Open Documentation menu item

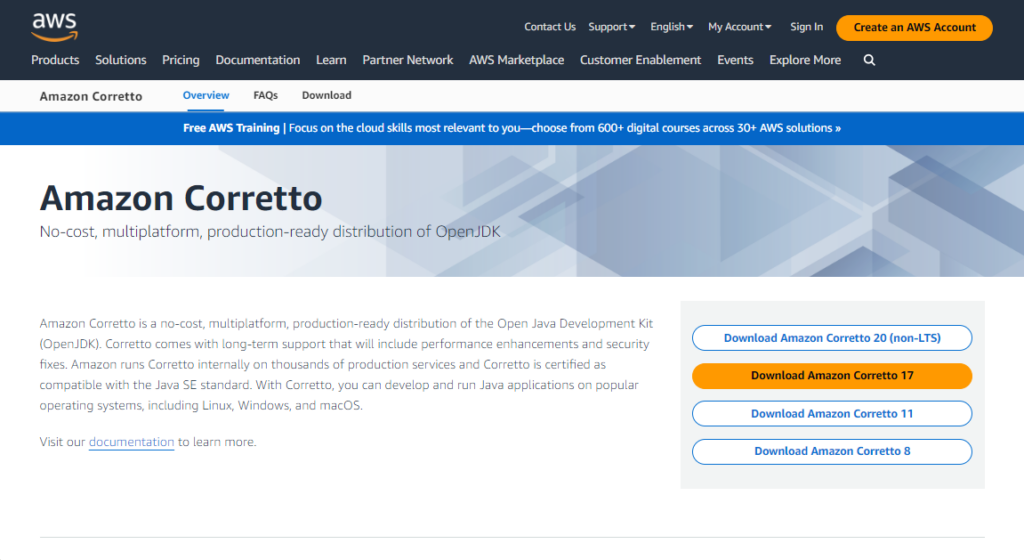pos(258,60)
